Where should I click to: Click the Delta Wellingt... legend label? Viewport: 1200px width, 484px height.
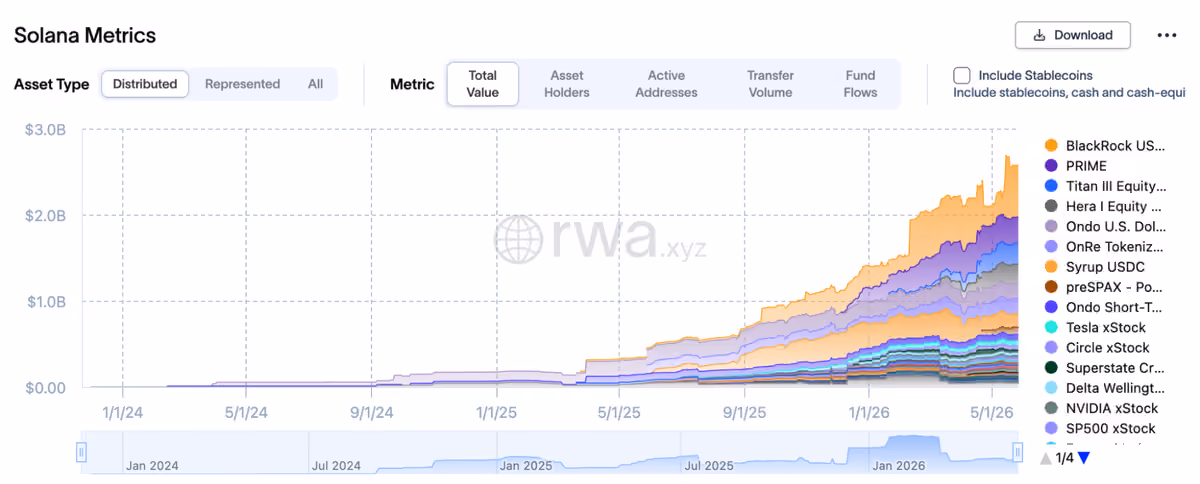[1115, 388]
